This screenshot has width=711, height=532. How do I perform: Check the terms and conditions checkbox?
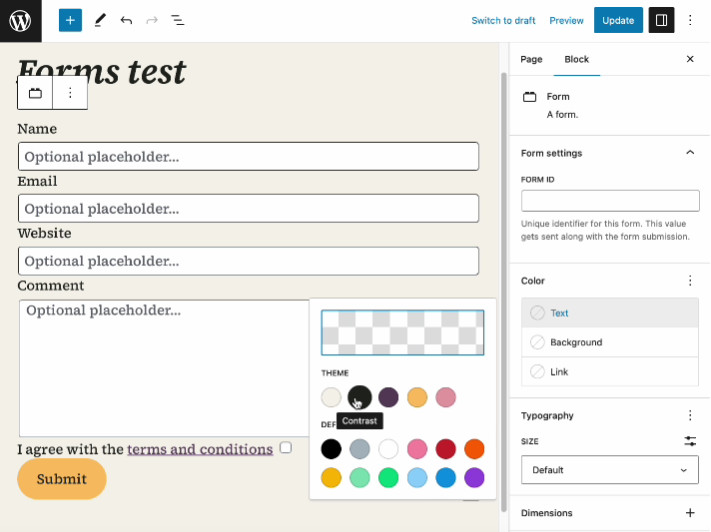(x=286, y=448)
